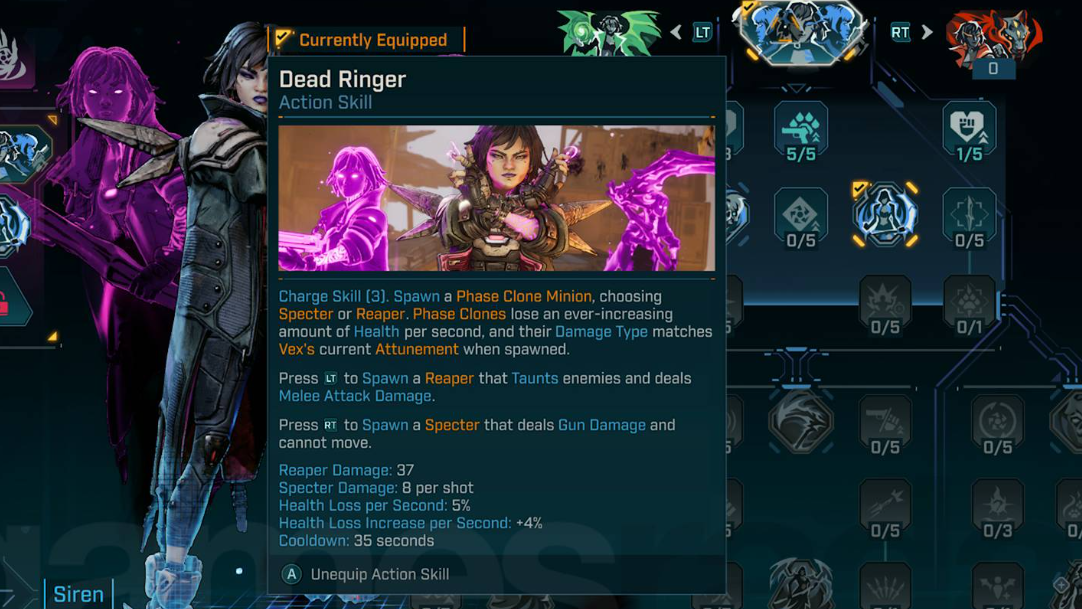Select the 1/5 heart fist skill node
1082x609 pixels.
click(969, 131)
